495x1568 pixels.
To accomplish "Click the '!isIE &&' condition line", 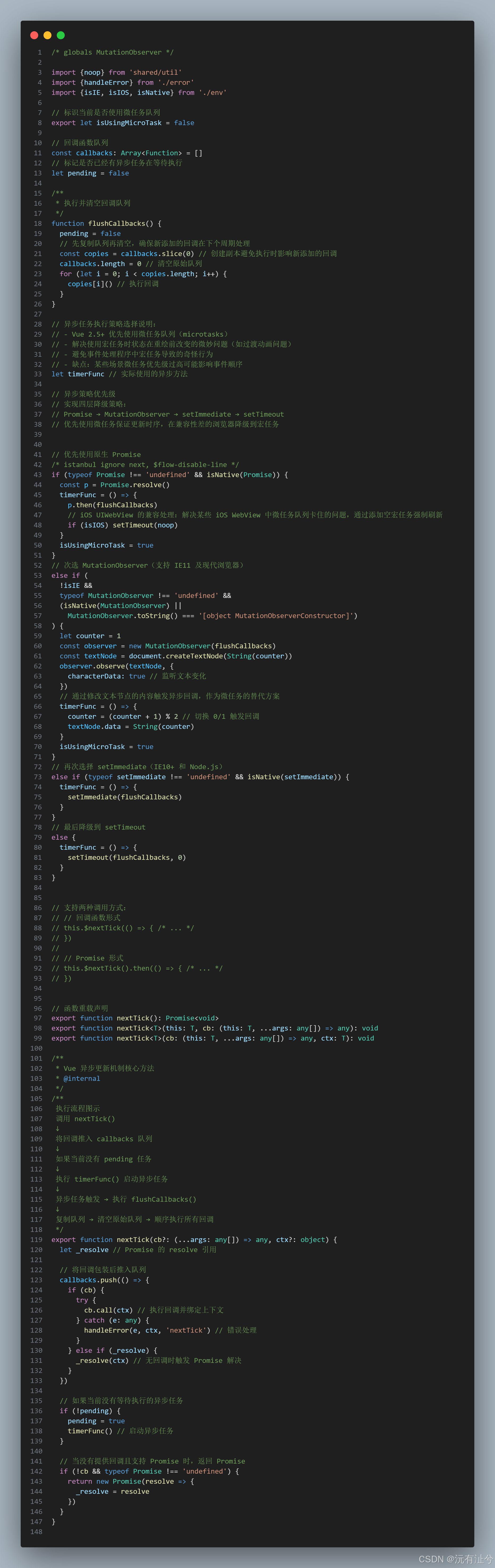I will tap(76, 585).
